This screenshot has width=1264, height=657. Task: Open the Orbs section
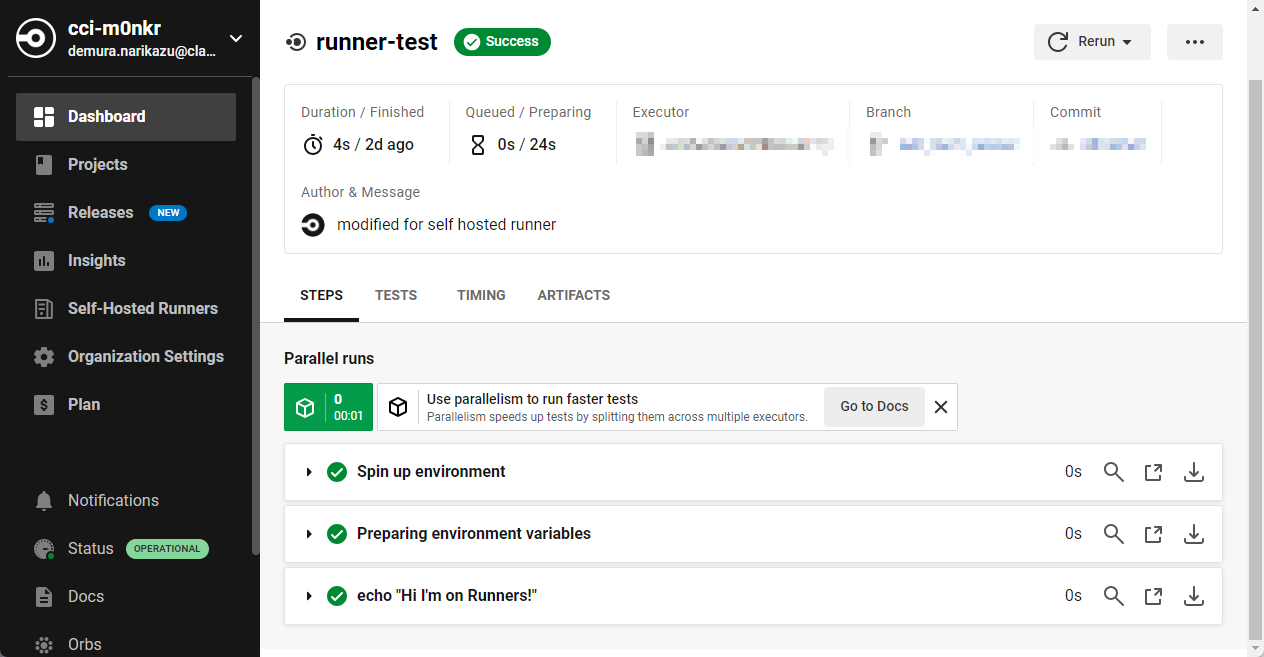click(x=85, y=644)
